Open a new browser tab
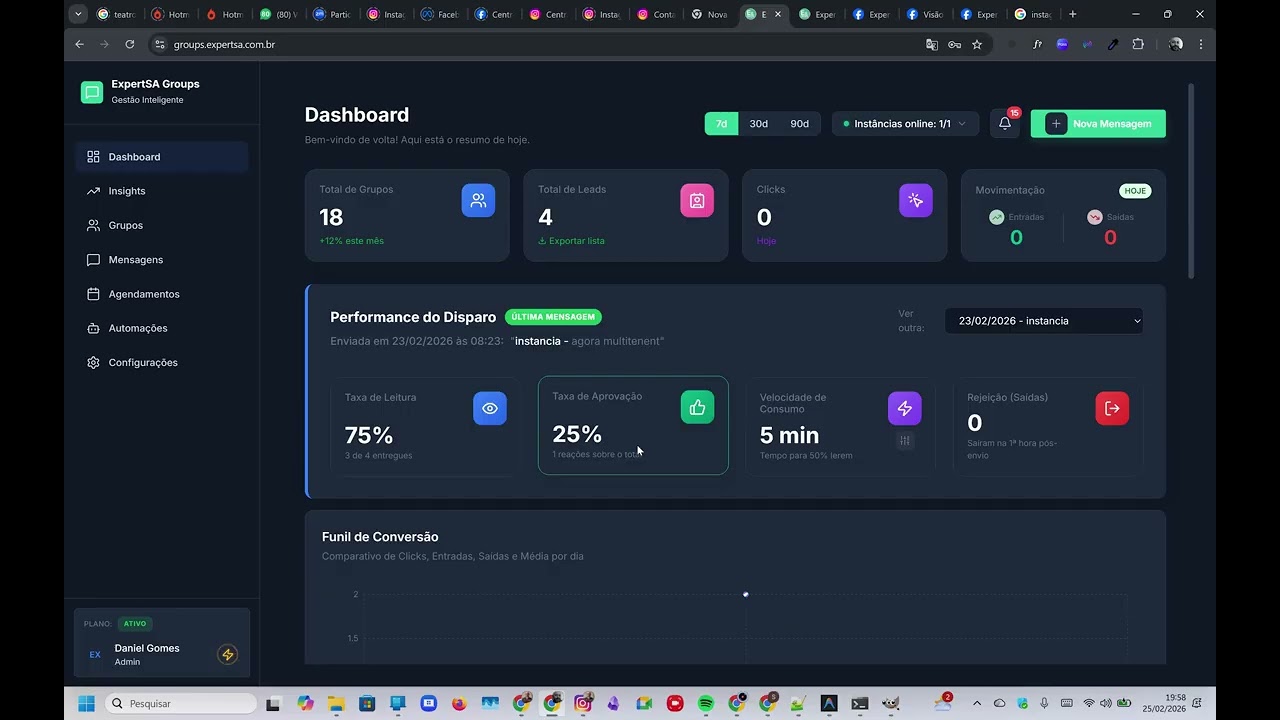The height and width of the screenshot is (720, 1280). tap(1073, 14)
